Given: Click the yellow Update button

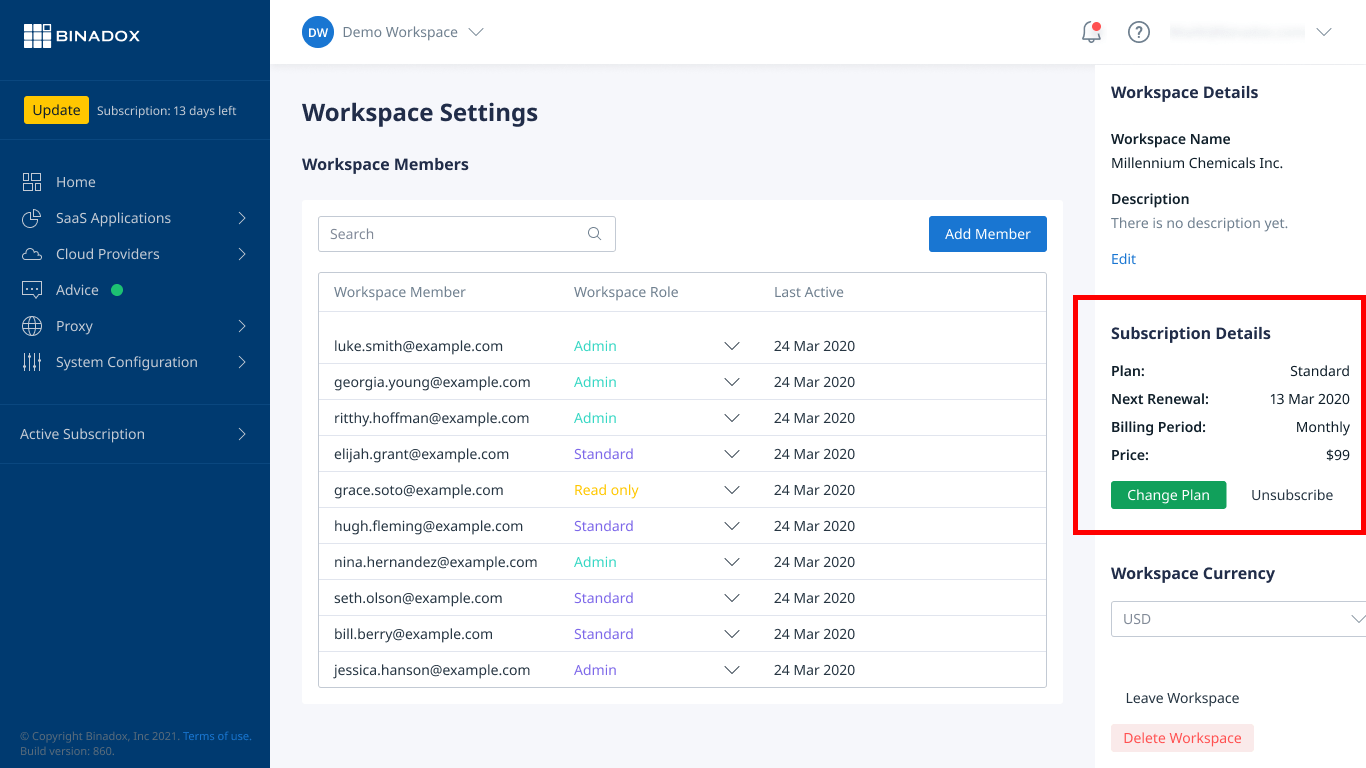Looking at the screenshot, I should point(56,110).
